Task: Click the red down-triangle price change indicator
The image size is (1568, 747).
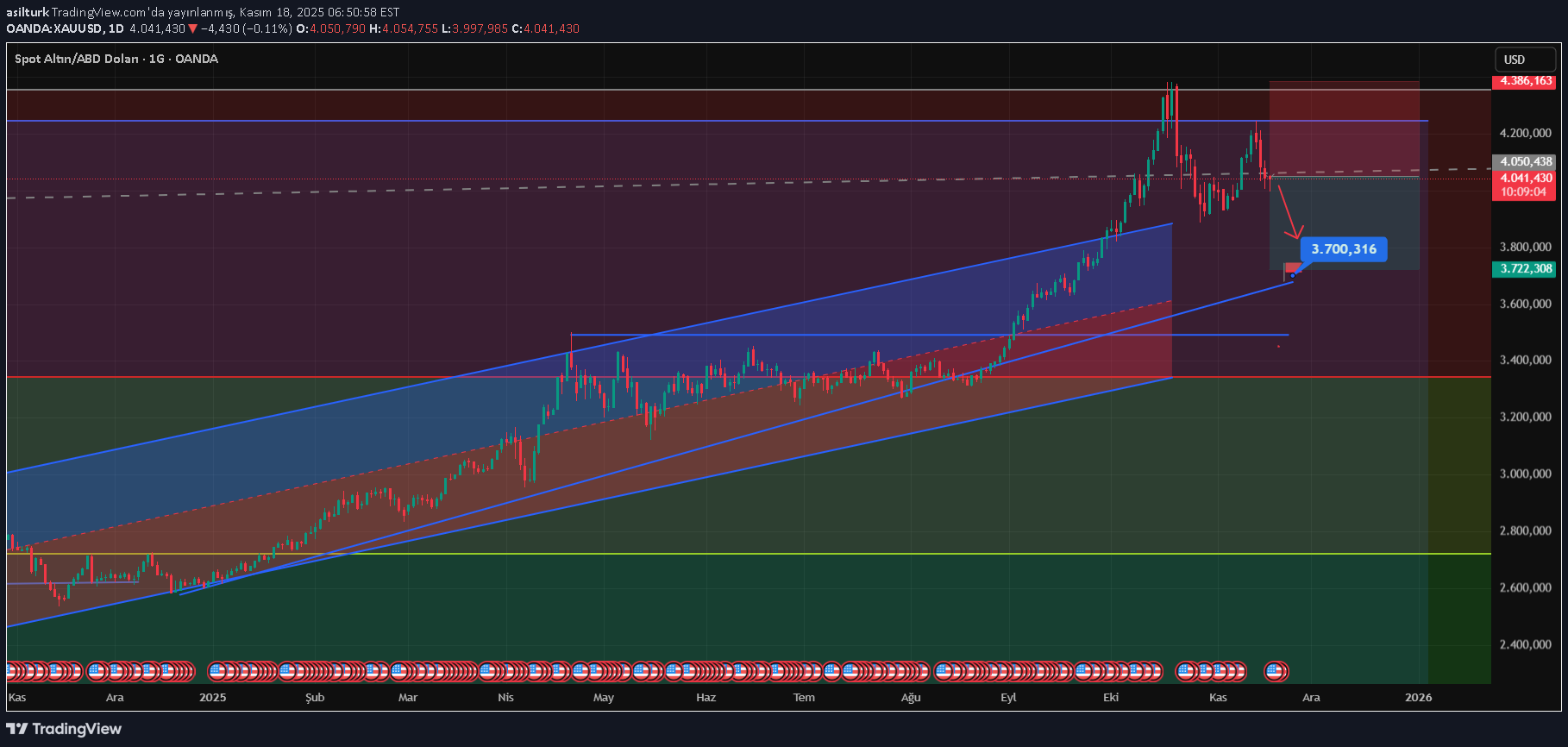Action: click(192, 28)
